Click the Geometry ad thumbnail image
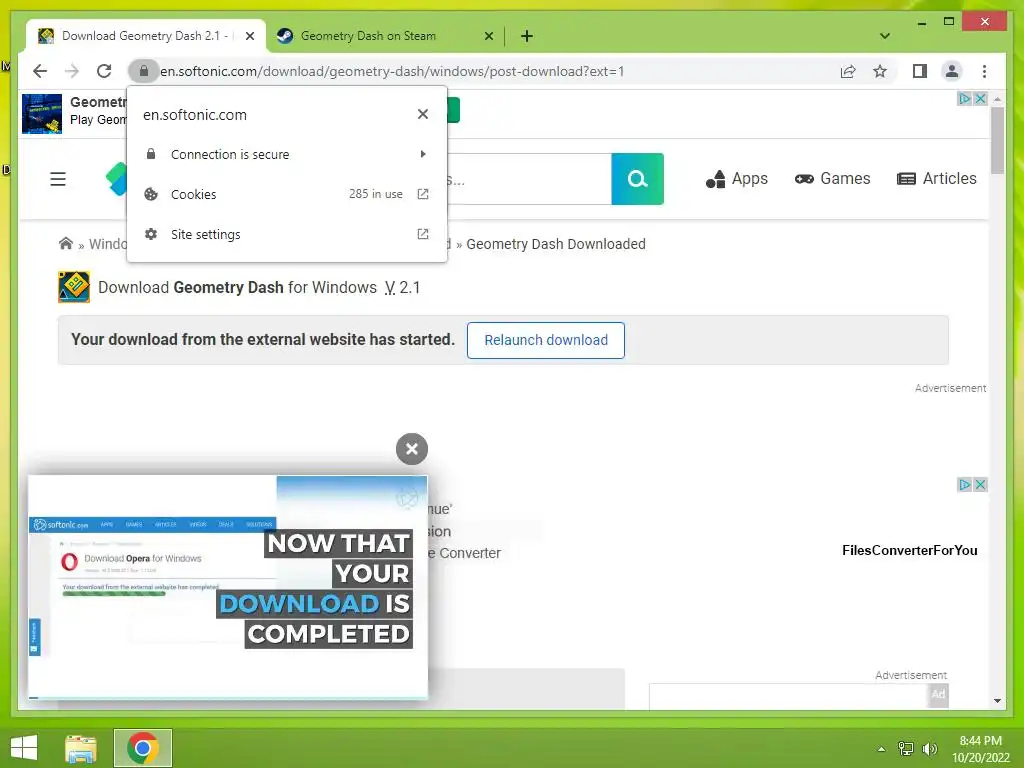This screenshot has width=1024, height=768. (42, 114)
